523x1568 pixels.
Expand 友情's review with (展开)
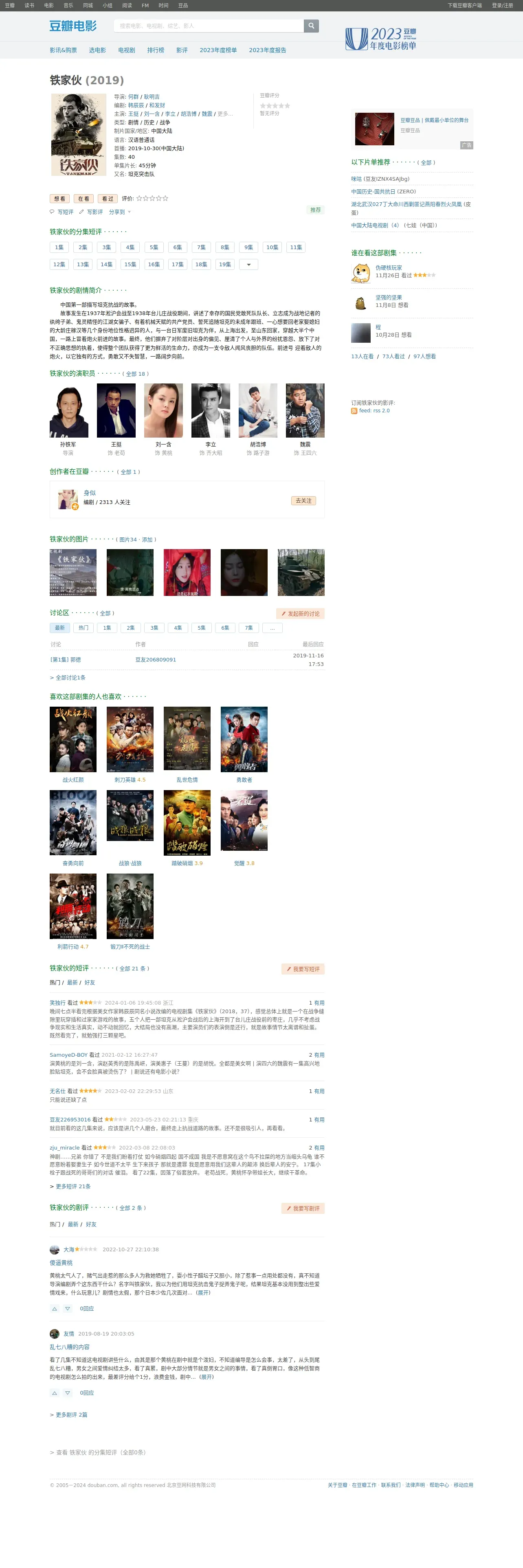[x=207, y=1377]
